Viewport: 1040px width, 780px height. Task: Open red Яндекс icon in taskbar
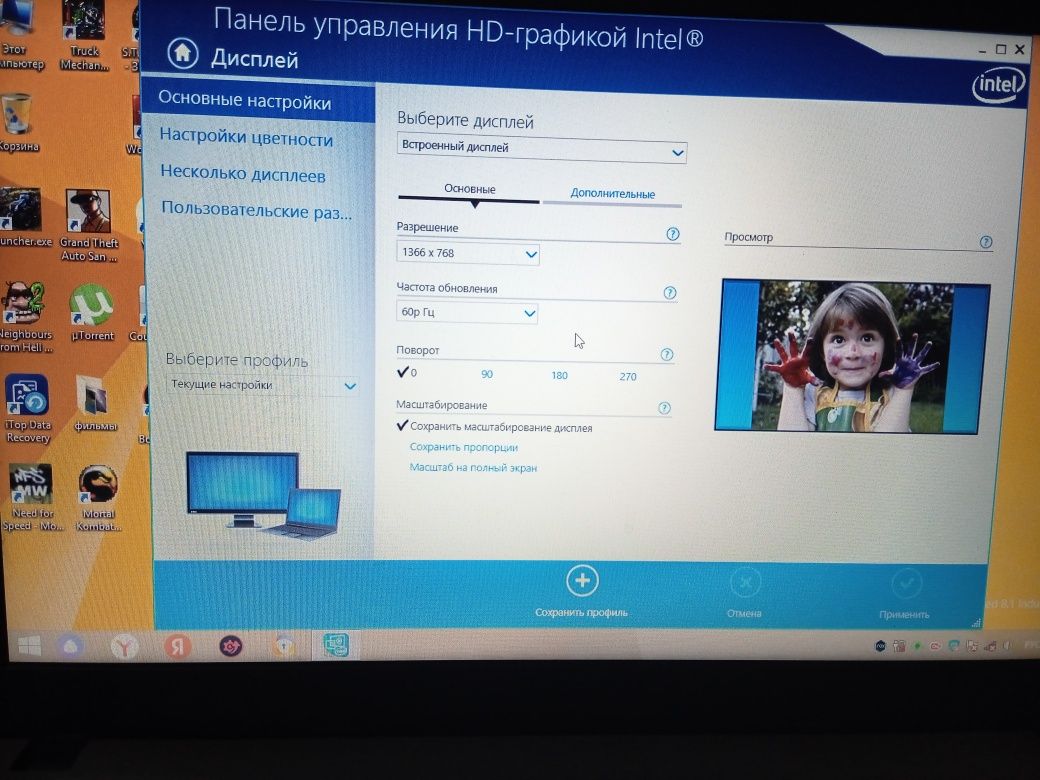(177, 646)
